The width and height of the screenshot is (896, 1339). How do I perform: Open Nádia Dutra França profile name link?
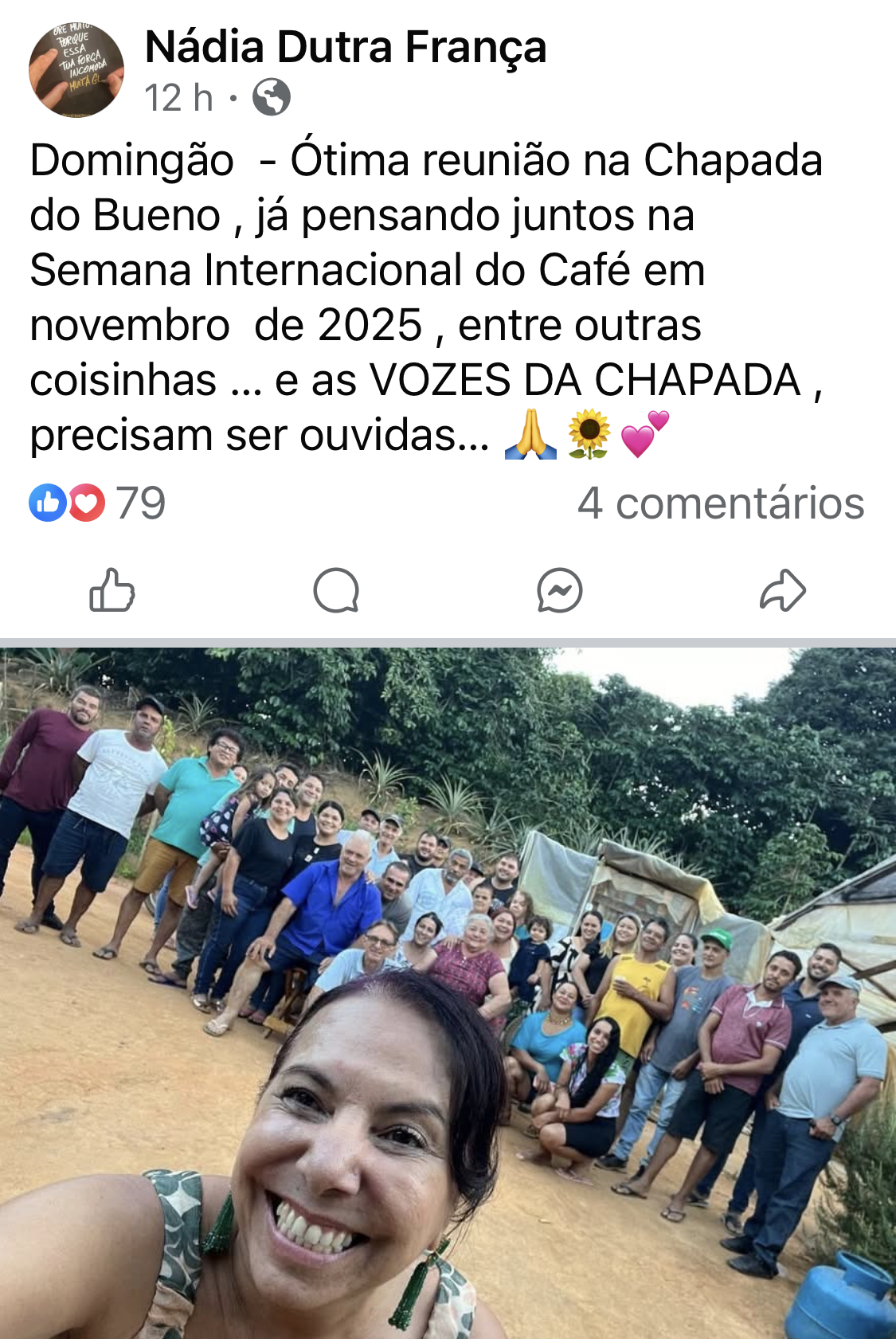pos(346,46)
